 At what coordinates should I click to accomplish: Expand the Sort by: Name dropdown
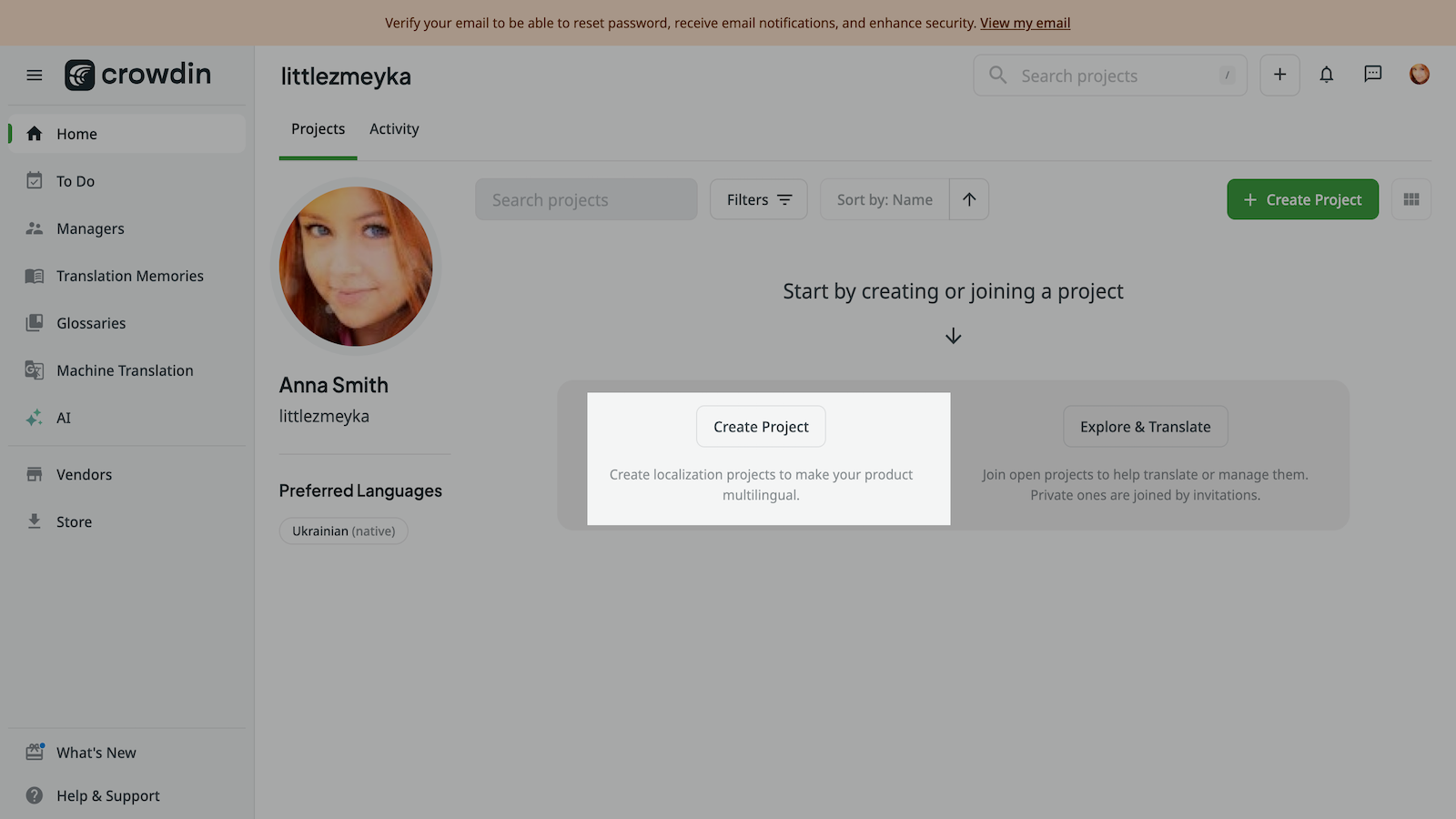point(885,199)
